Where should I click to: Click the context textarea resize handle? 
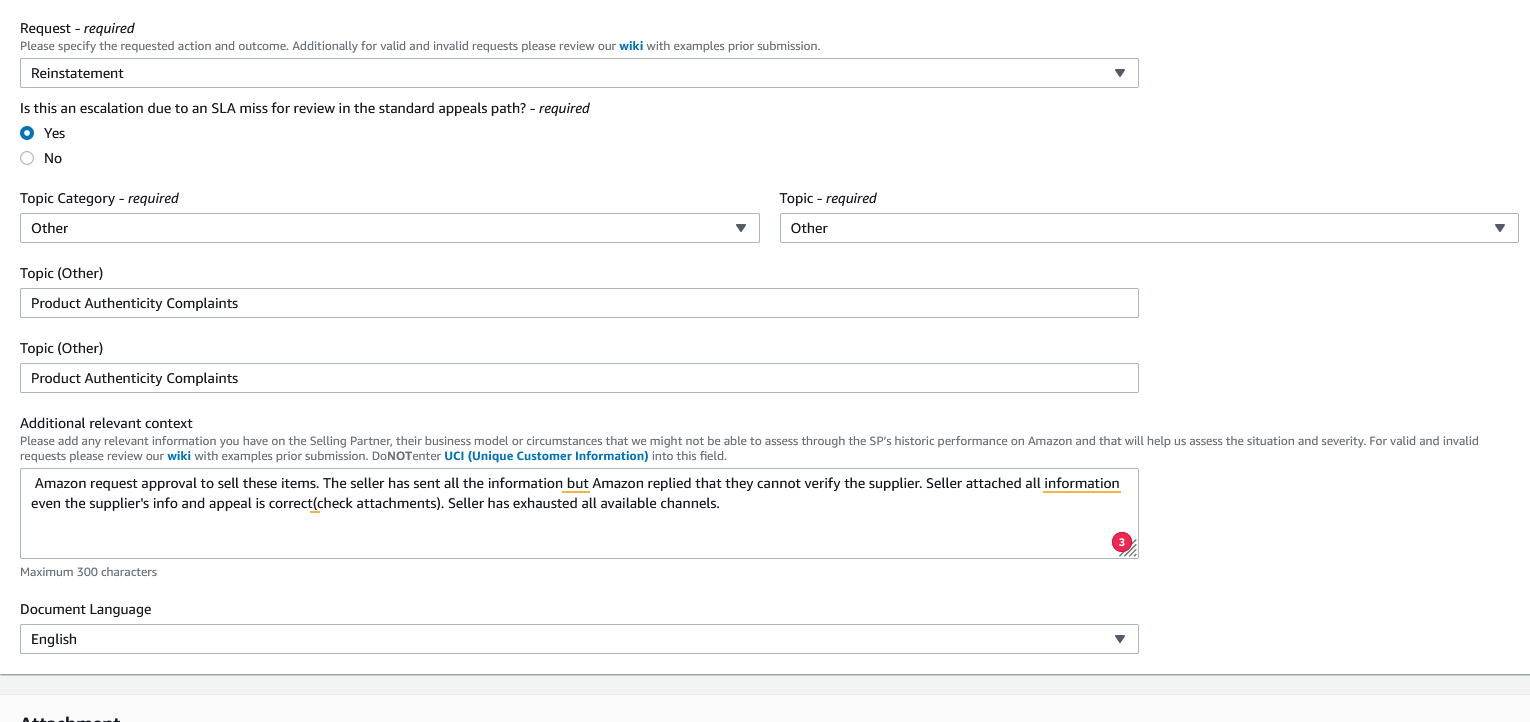(x=1131, y=550)
